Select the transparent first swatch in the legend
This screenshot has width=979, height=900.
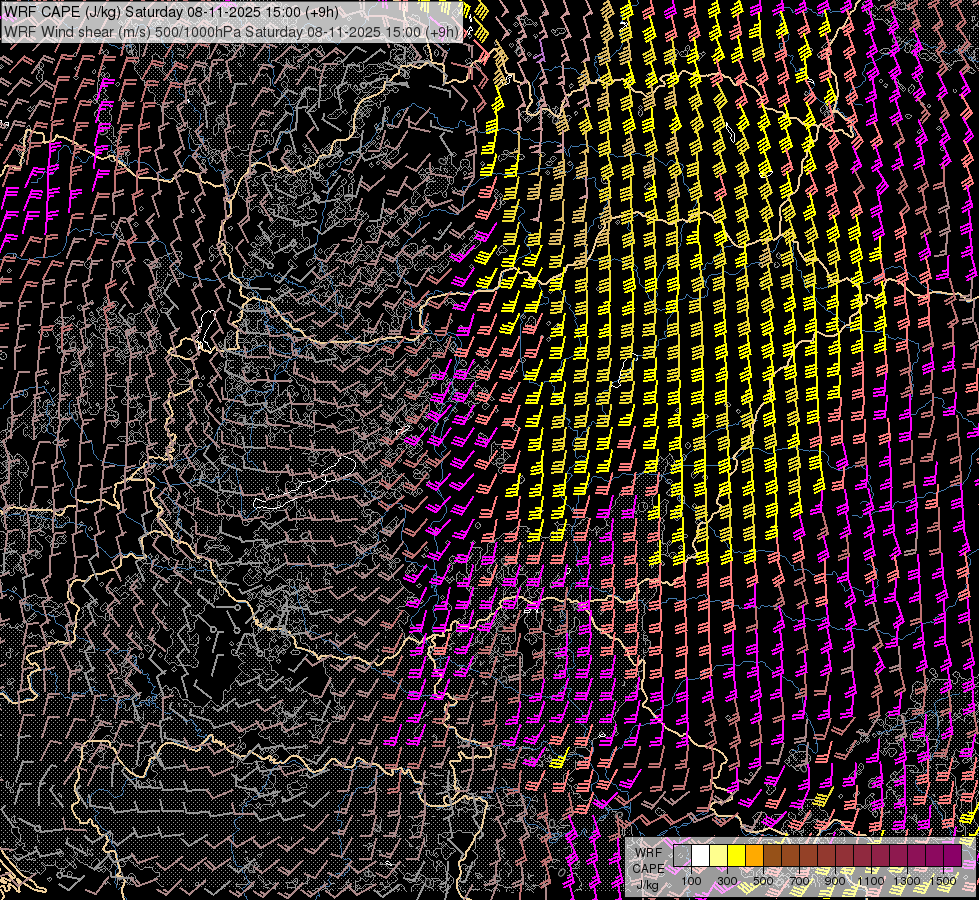(x=682, y=856)
